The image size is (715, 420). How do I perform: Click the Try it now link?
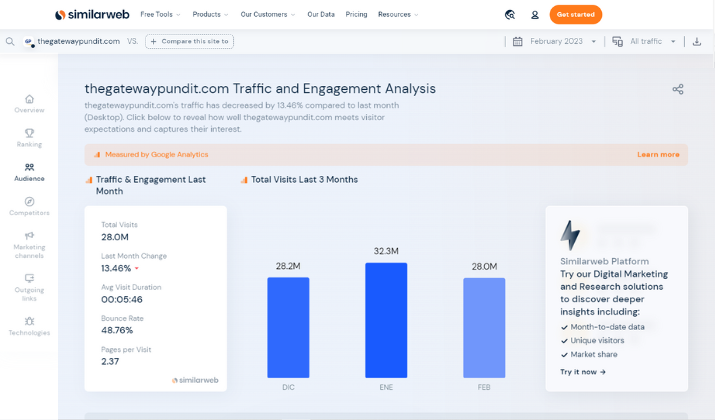[583, 372]
